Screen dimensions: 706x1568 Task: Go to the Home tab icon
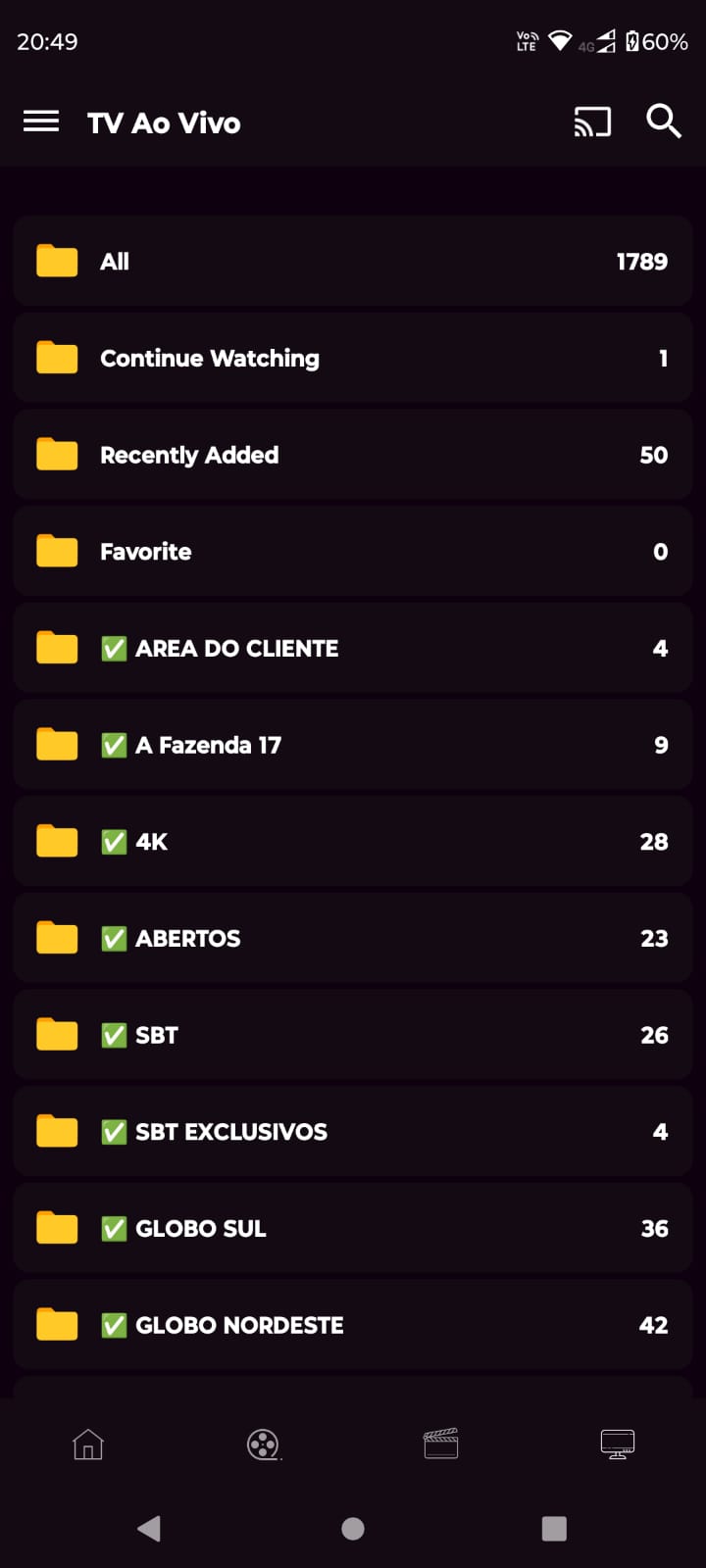click(88, 1445)
